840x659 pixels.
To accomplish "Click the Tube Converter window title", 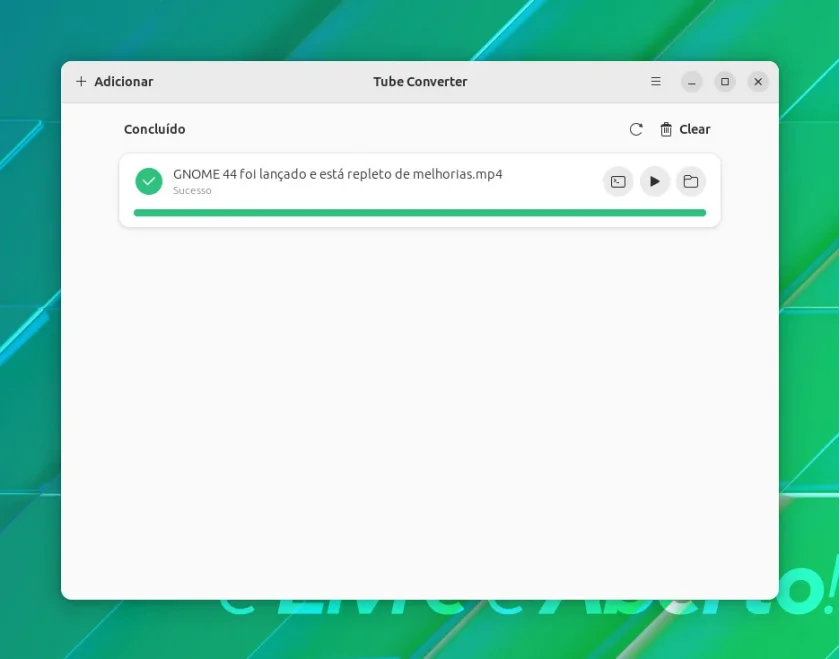I will click(x=420, y=81).
